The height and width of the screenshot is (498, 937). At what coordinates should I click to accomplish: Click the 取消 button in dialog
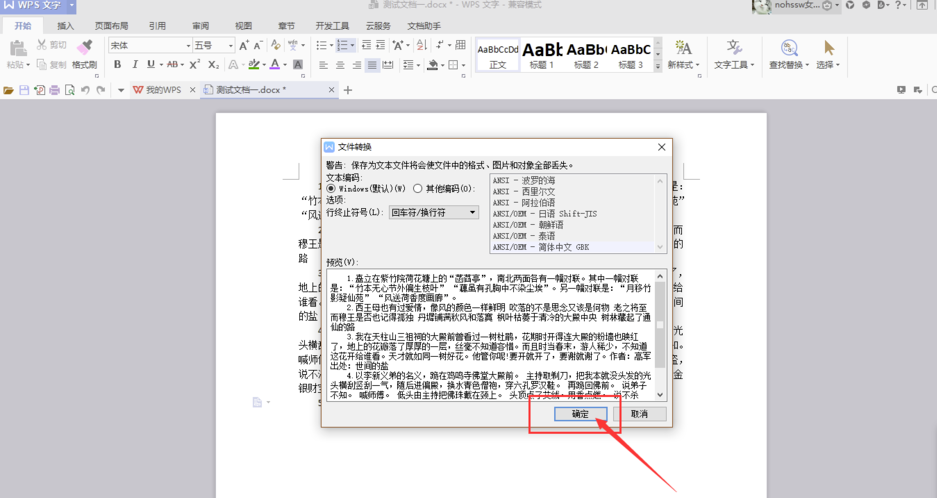tap(639, 413)
